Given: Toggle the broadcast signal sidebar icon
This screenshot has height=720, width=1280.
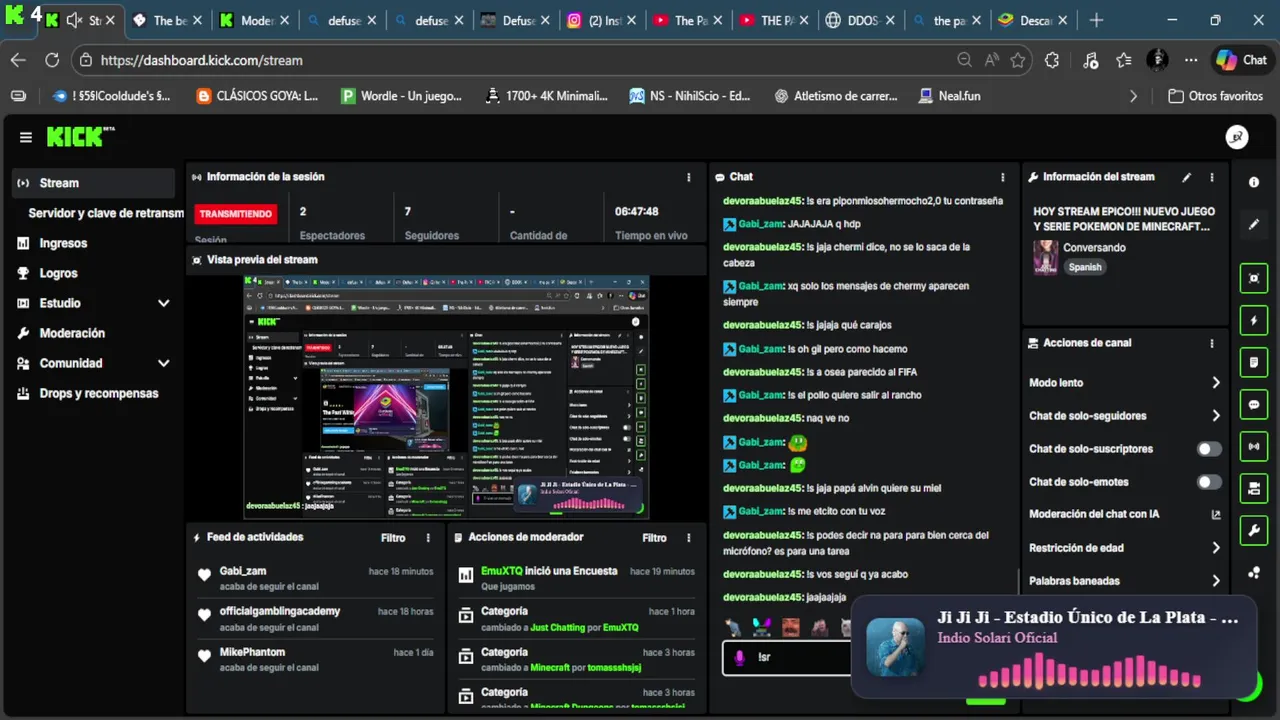Looking at the screenshot, I should (1254, 446).
